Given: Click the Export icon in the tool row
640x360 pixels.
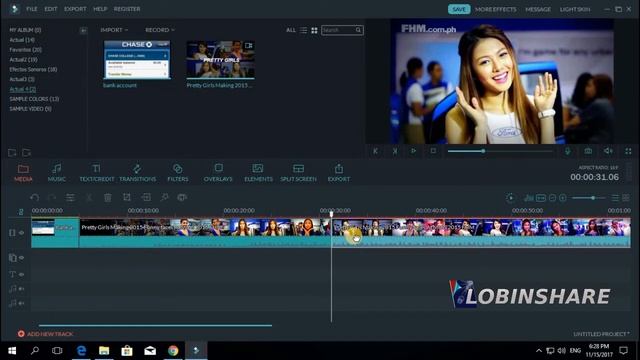Looking at the screenshot, I should pyautogui.click(x=339, y=173).
